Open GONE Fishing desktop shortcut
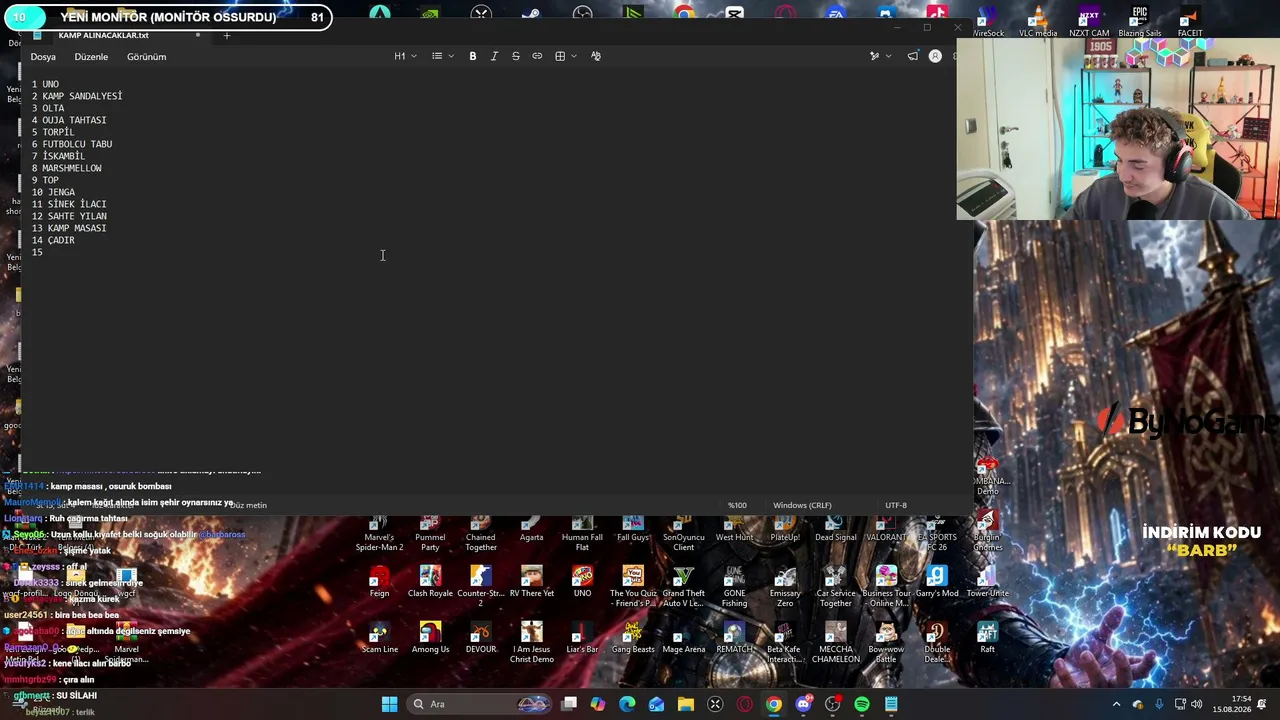Image resolution: width=1280 pixels, height=720 pixels. click(734, 586)
